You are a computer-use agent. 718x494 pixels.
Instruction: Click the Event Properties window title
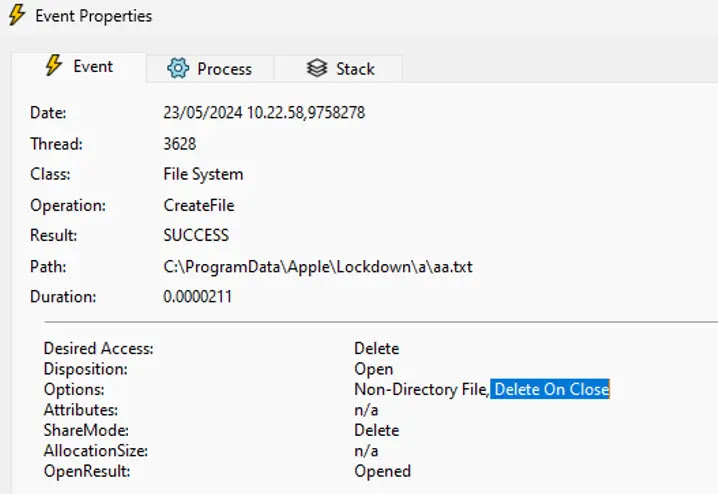coord(93,16)
